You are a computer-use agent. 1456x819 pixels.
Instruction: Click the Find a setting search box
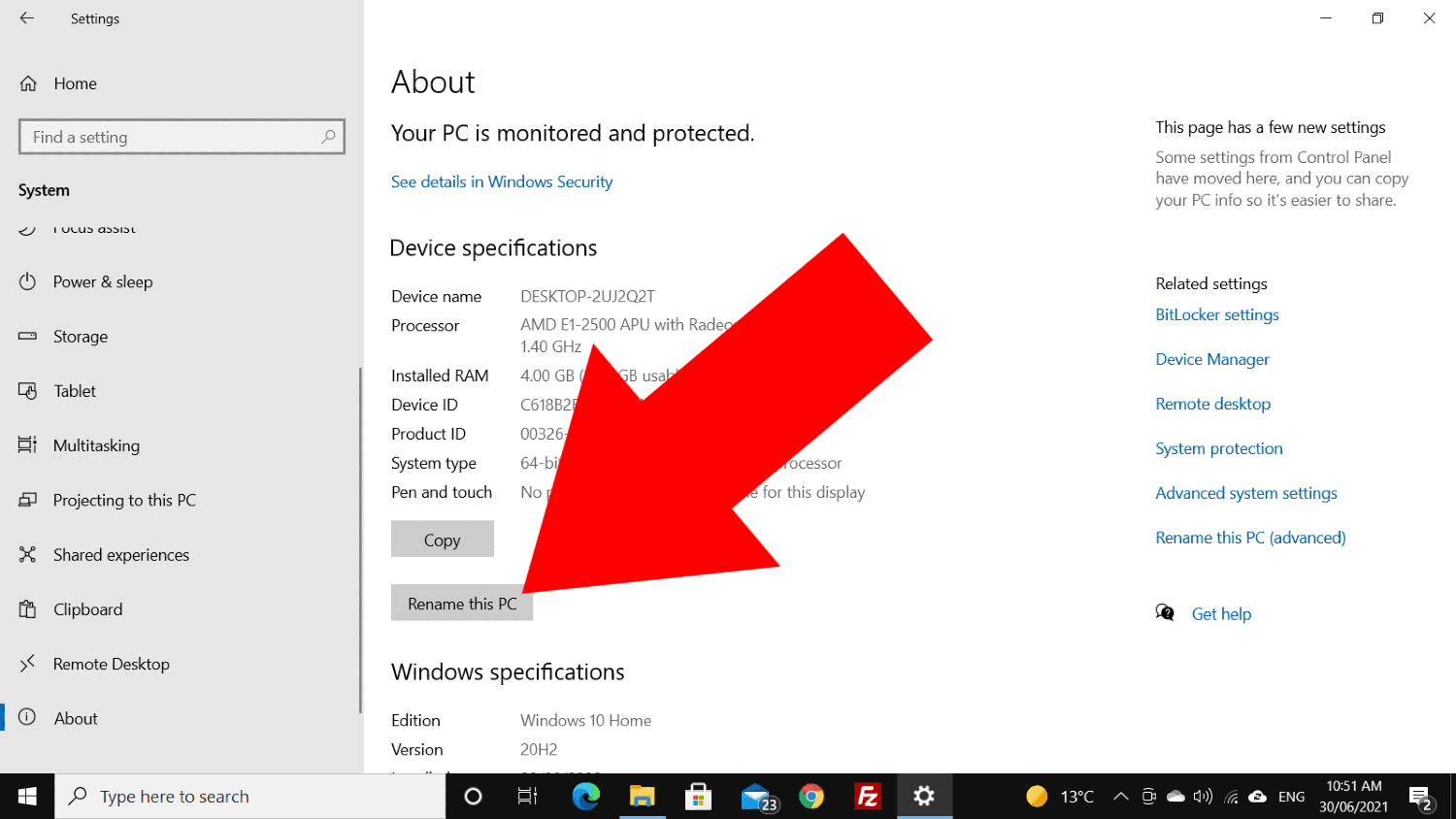click(182, 137)
